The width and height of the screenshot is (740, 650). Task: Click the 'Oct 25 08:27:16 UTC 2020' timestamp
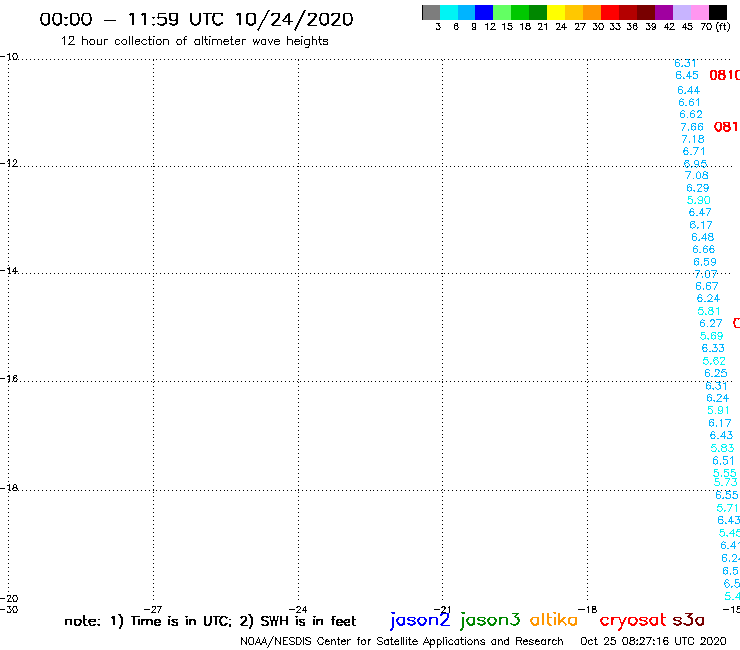(653, 641)
